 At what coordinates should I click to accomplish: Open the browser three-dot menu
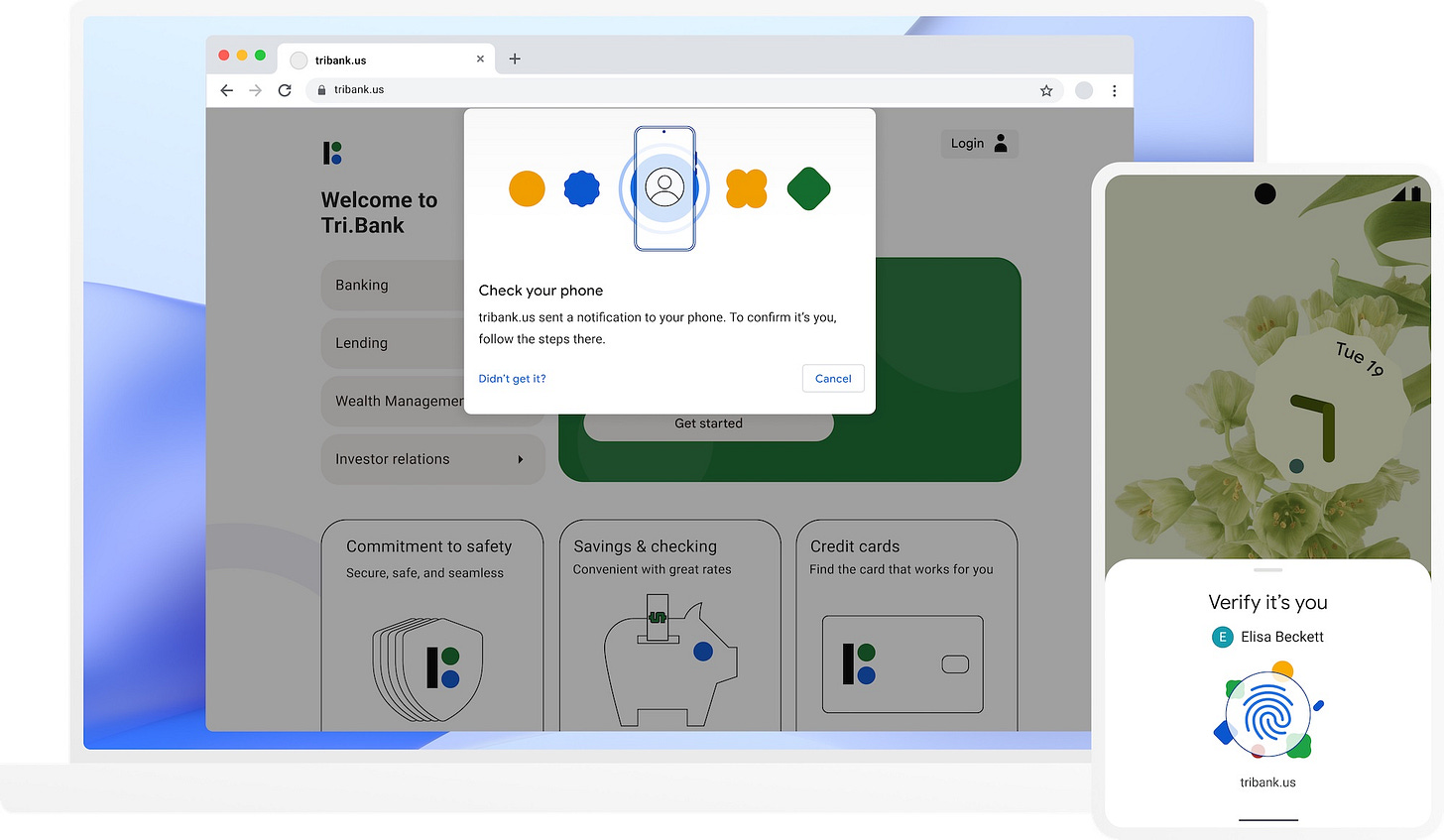[1115, 90]
